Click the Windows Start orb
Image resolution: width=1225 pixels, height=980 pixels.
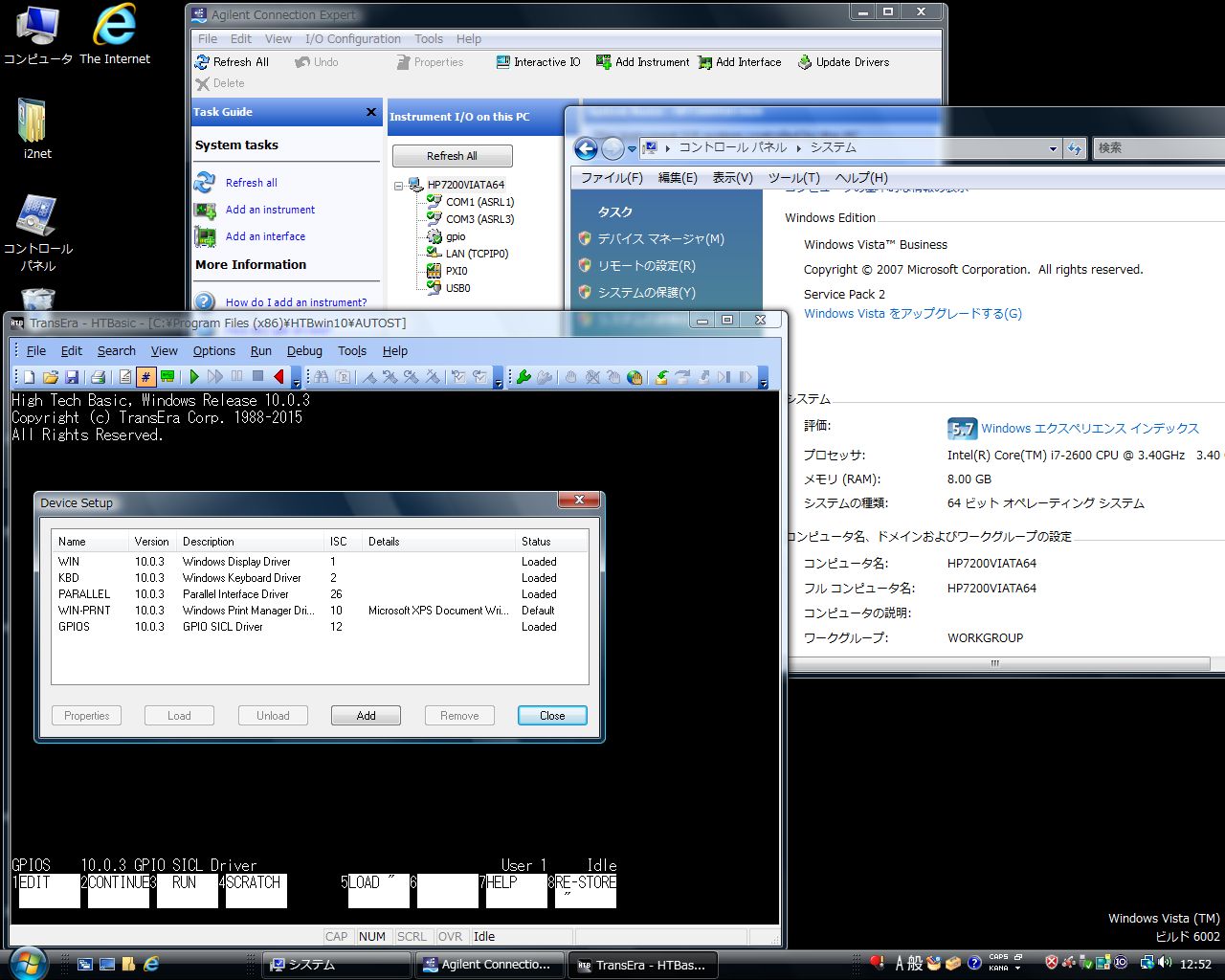point(28,963)
